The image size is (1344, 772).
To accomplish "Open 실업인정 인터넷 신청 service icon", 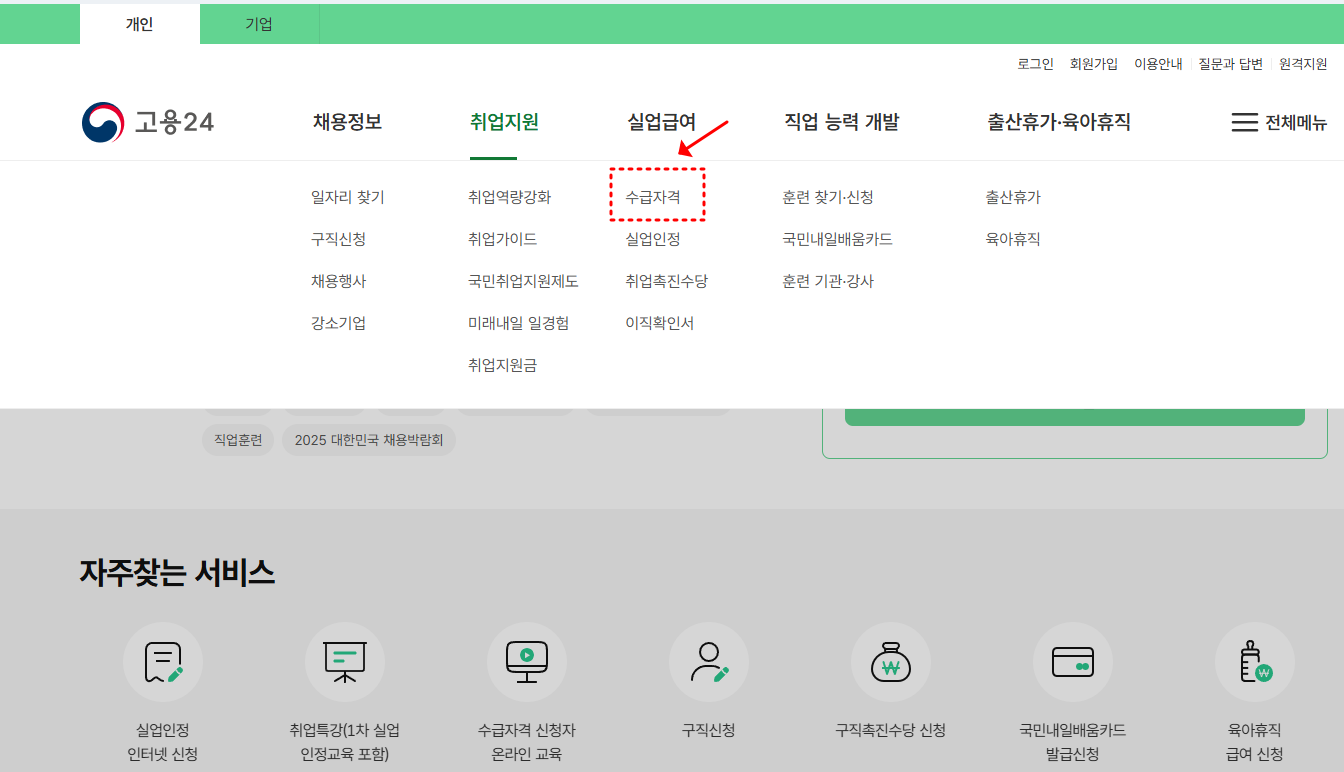I will tap(162, 661).
